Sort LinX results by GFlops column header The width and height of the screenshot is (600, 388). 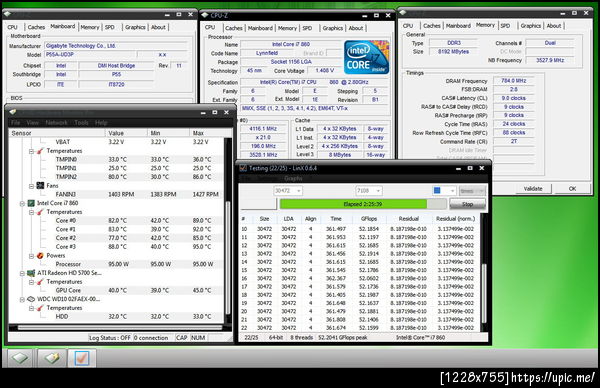pyautogui.click(x=369, y=218)
